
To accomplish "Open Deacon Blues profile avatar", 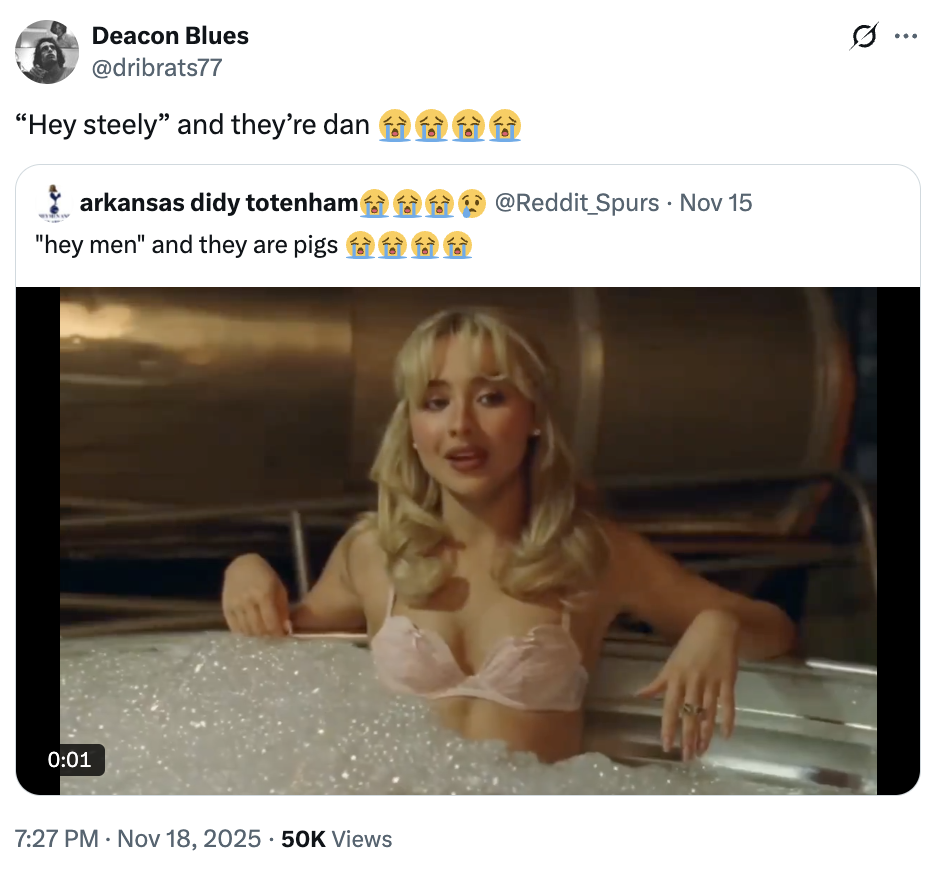I will (48, 52).
